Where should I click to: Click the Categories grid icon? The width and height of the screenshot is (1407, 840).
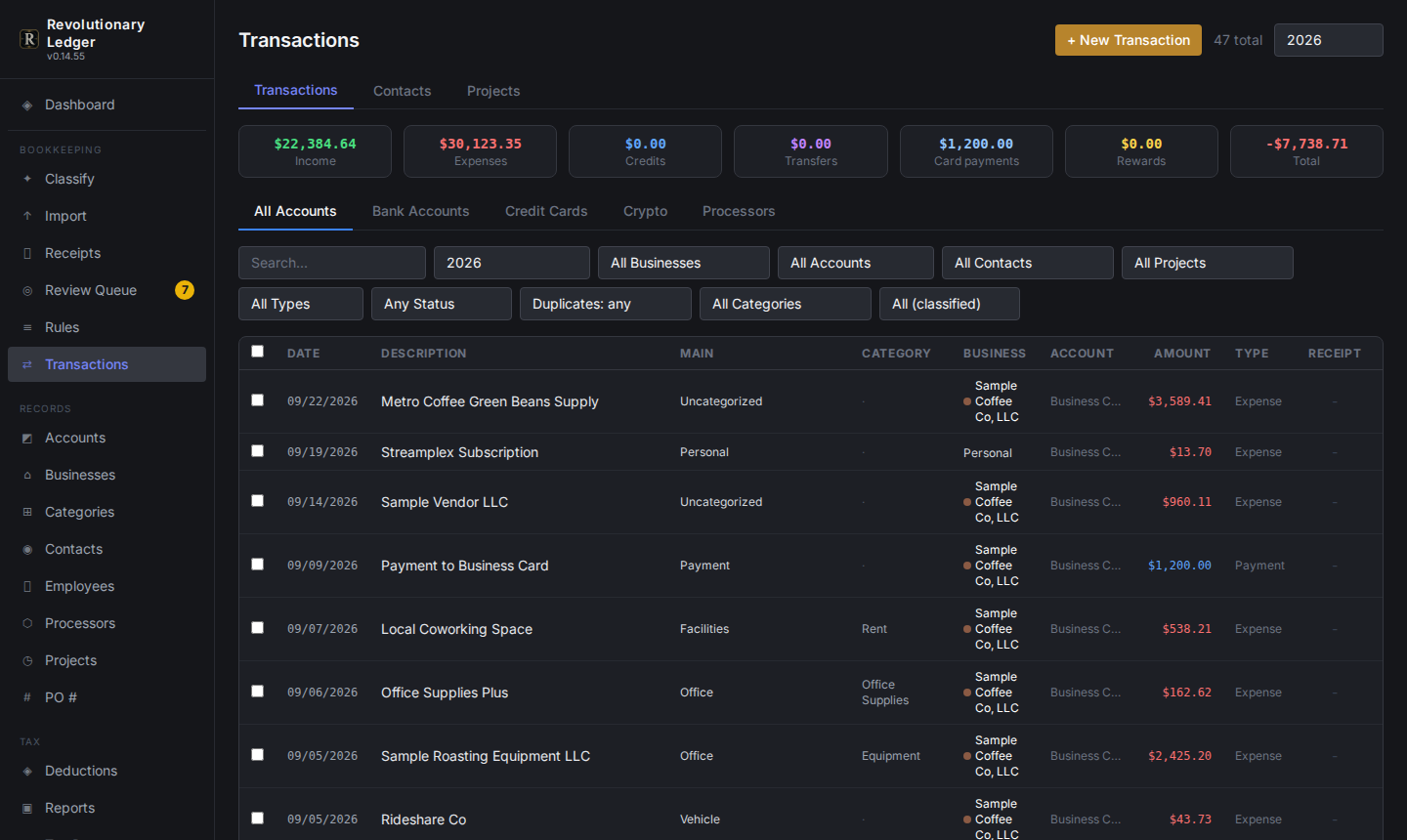click(x=27, y=513)
